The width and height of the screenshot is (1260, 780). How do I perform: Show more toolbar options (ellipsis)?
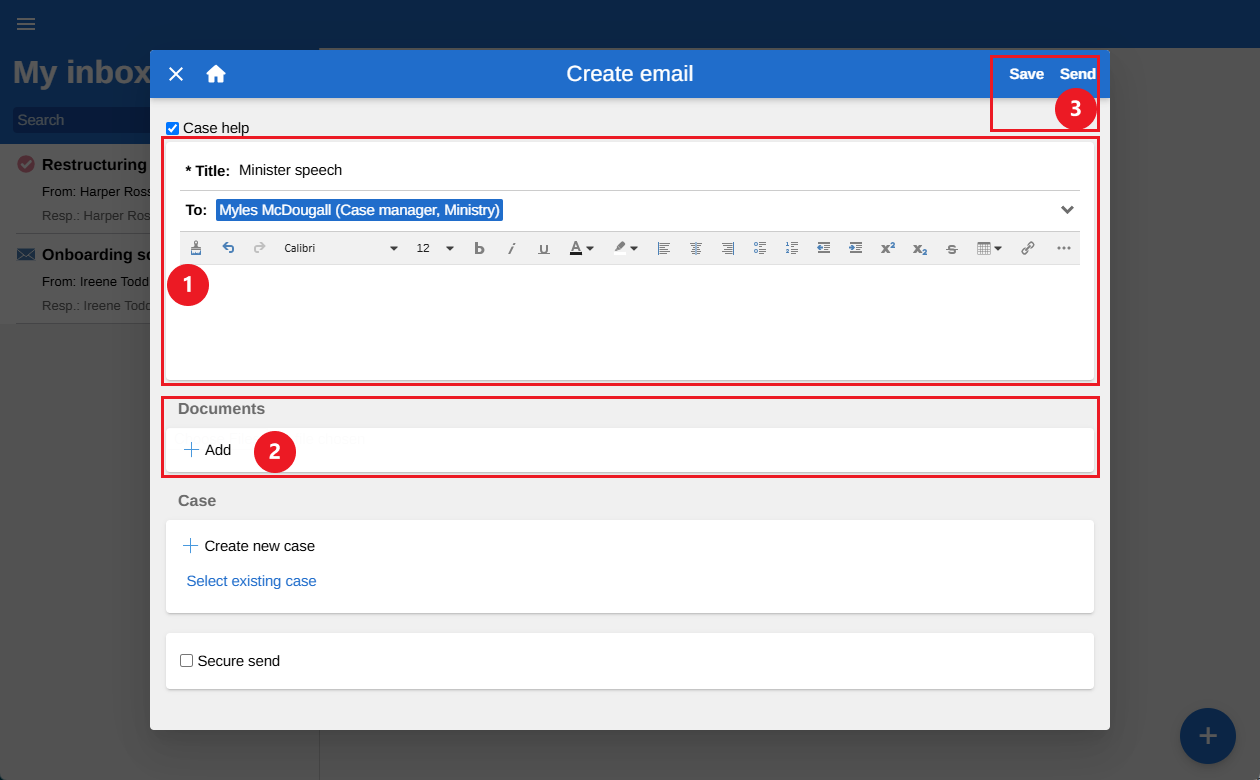[x=1064, y=248]
